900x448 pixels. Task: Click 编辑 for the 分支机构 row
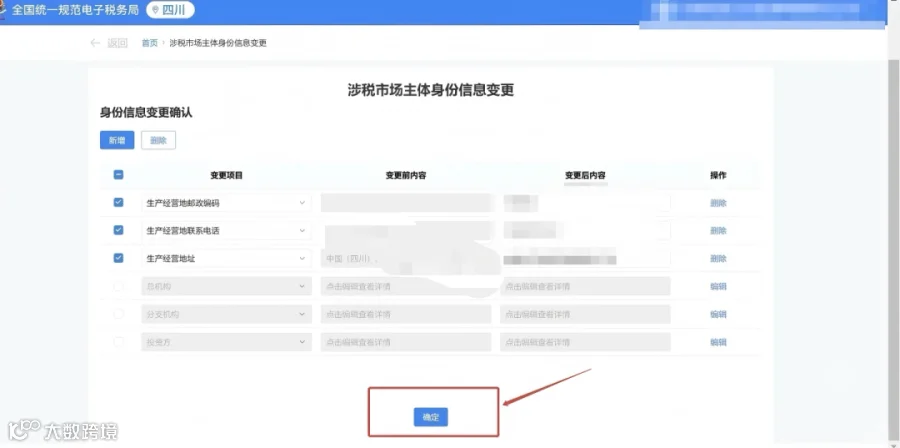click(718, 314)
